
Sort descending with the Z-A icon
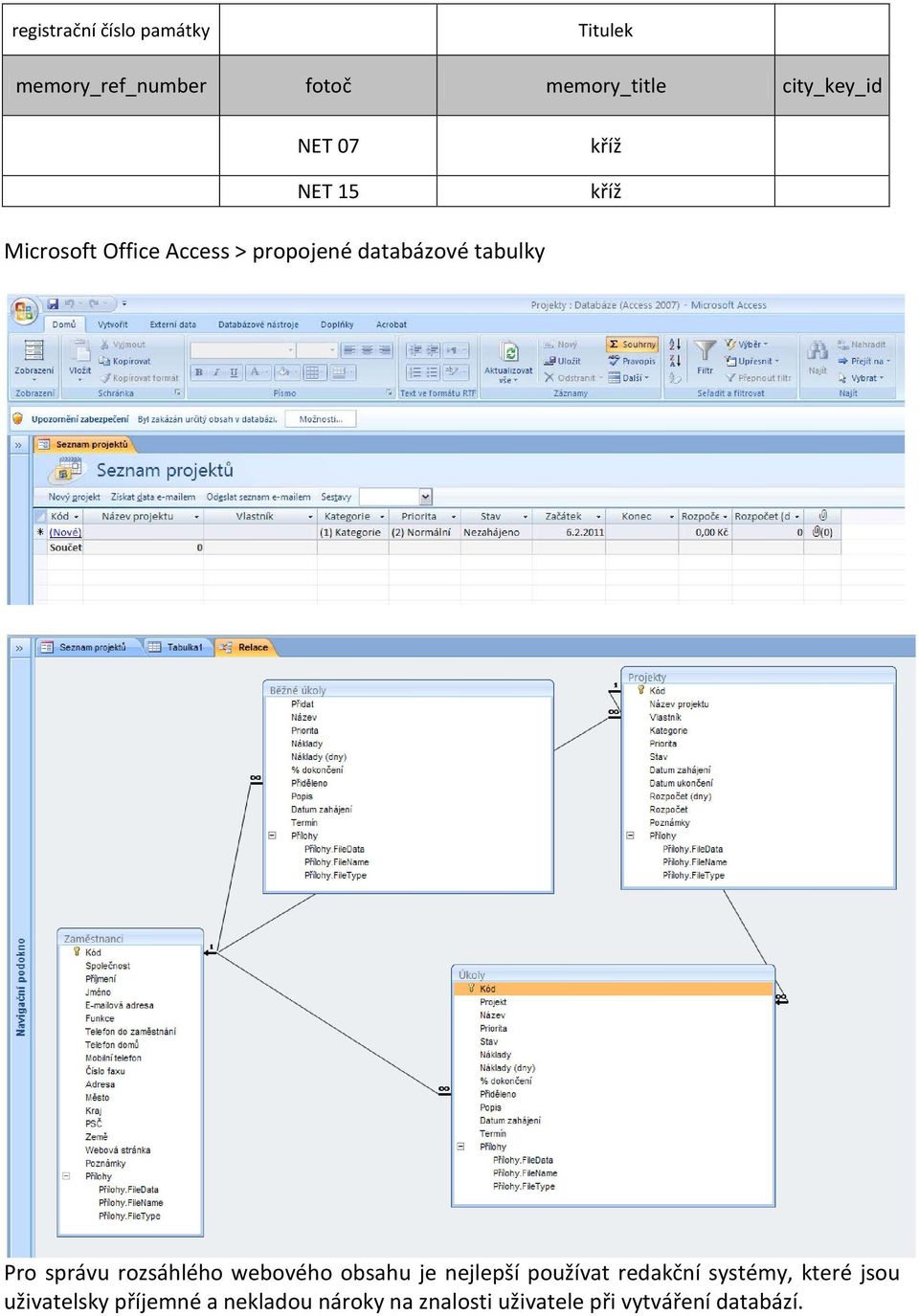(x=675, y=361)
